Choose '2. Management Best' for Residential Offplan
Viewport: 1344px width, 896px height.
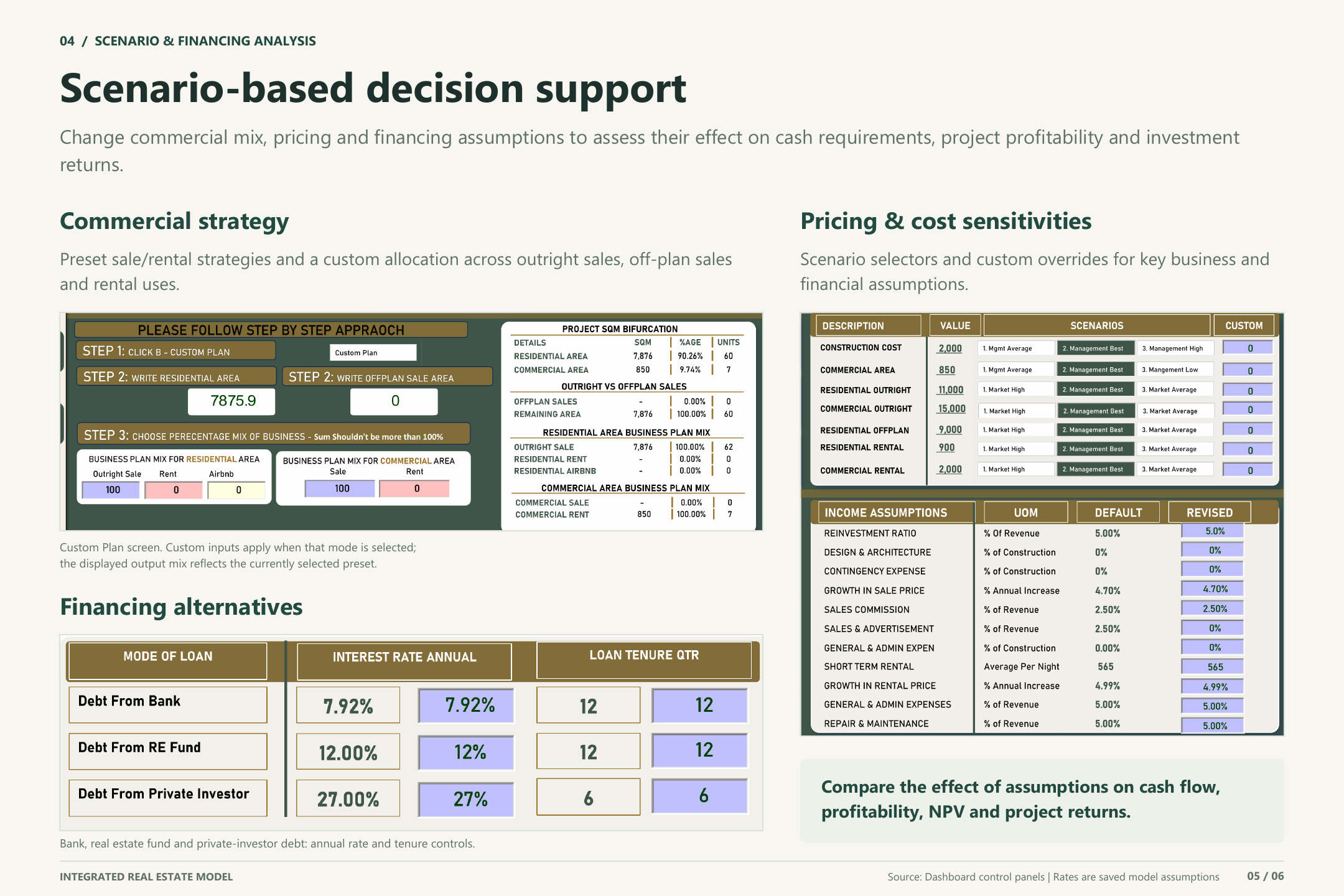pyautogui.click(x=1096, y=430)
